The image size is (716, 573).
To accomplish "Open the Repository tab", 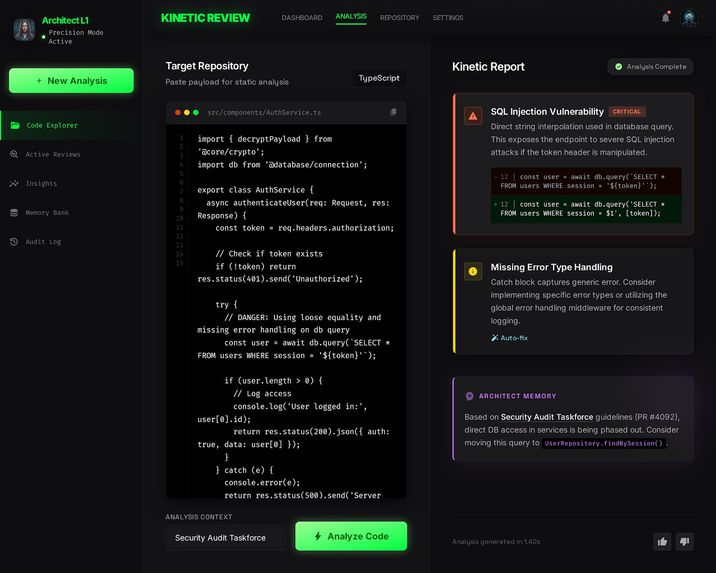I will (400, 18).
